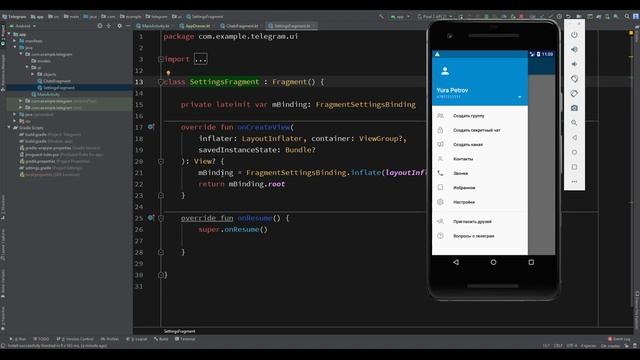640x360 pixels.
Task: Click override gutter icon on line 25
Action: click(151, 218)
